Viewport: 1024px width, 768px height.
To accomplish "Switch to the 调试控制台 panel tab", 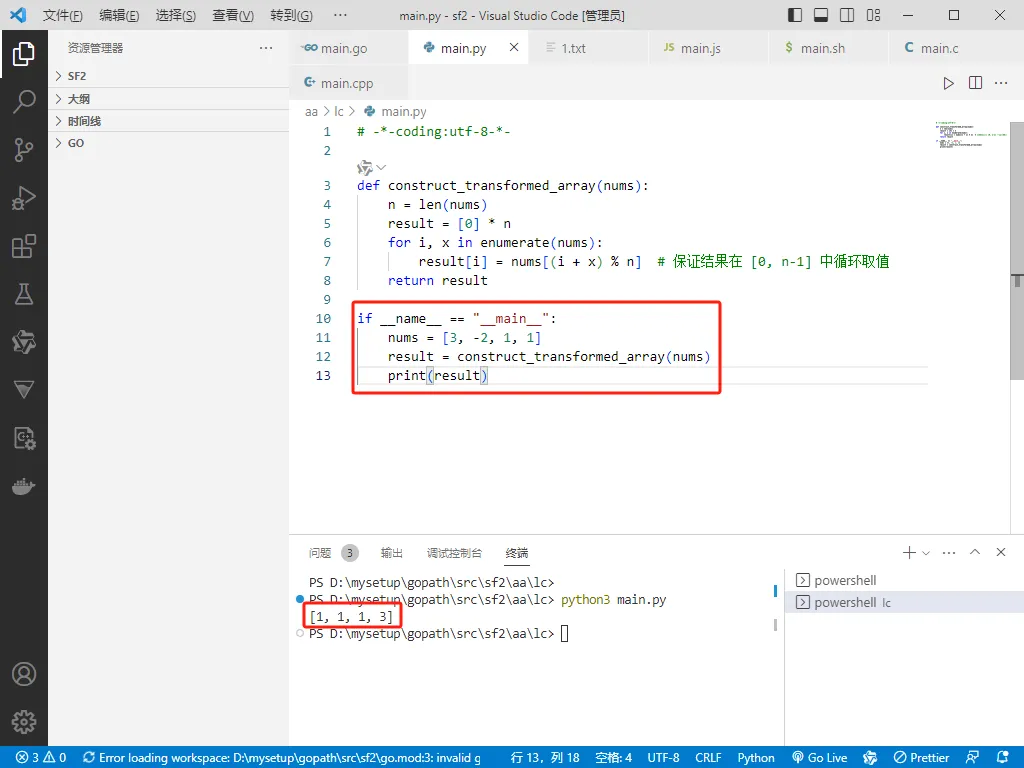I will point(454,553).
